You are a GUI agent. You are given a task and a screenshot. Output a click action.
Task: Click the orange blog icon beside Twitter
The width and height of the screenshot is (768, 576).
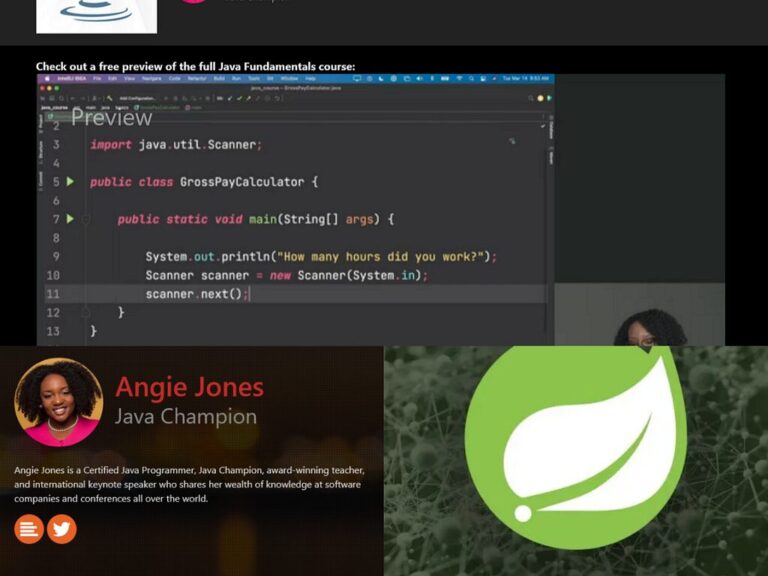29,529
